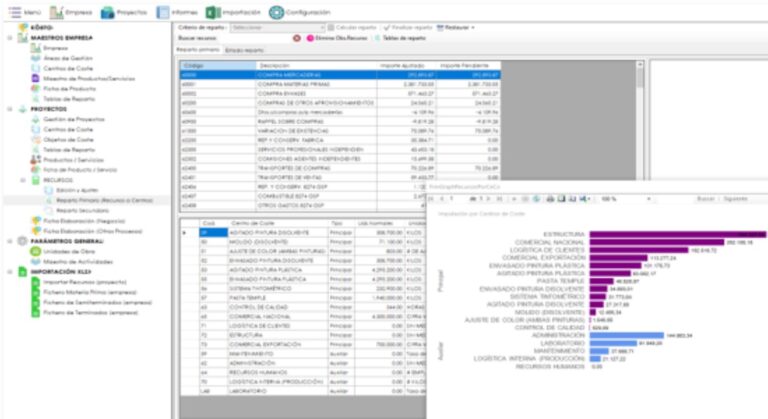
Task: Collapse the MAESTROS EMPRESA tree node
Action: point(9,36)
